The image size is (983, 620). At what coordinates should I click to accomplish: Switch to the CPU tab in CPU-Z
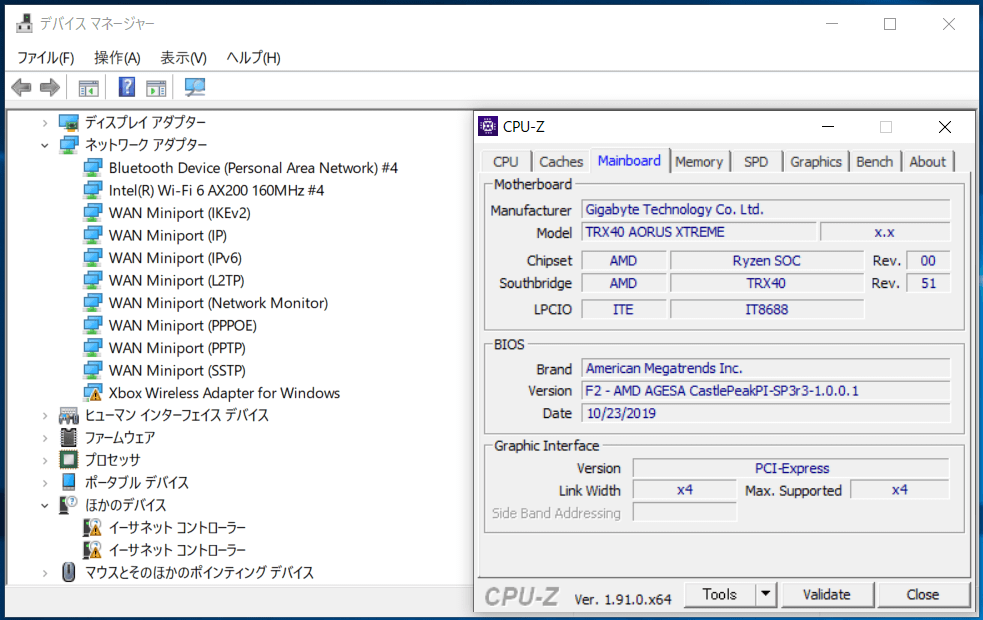pyautogui.click(x=506, y=162)
